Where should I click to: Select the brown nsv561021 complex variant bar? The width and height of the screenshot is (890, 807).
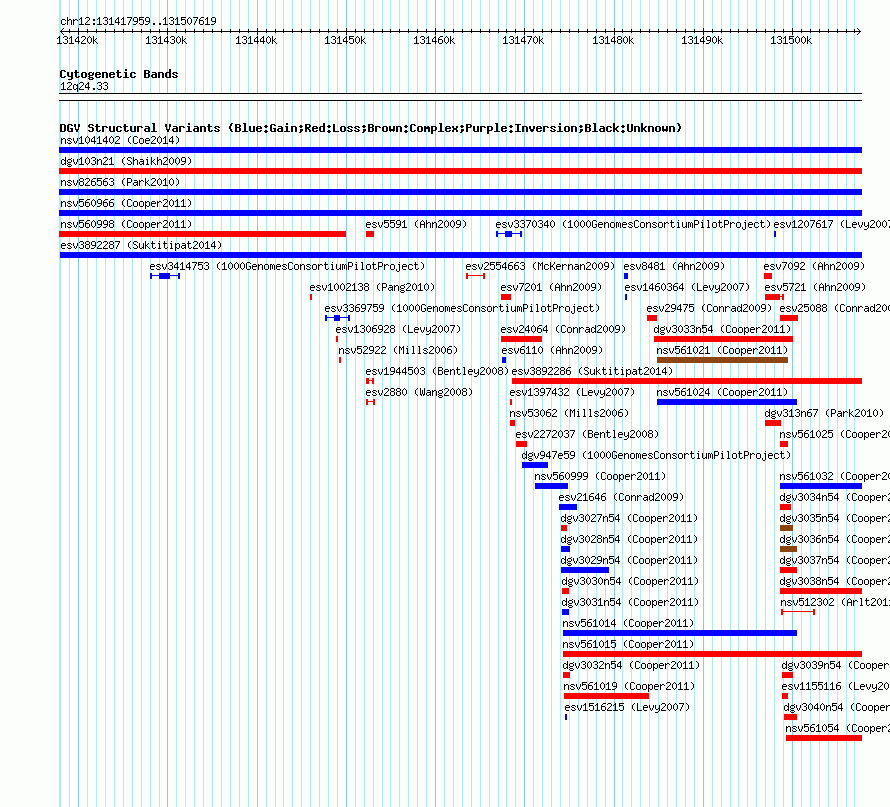click(722, 360)
